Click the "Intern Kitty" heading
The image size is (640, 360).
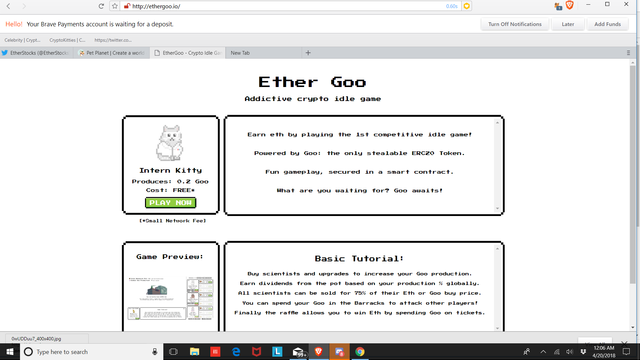point(171,170)
